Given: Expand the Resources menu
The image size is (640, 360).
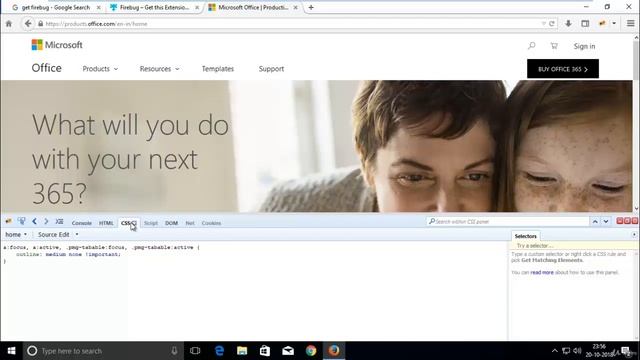Looking at the screenshot, I should click(160, 69).
